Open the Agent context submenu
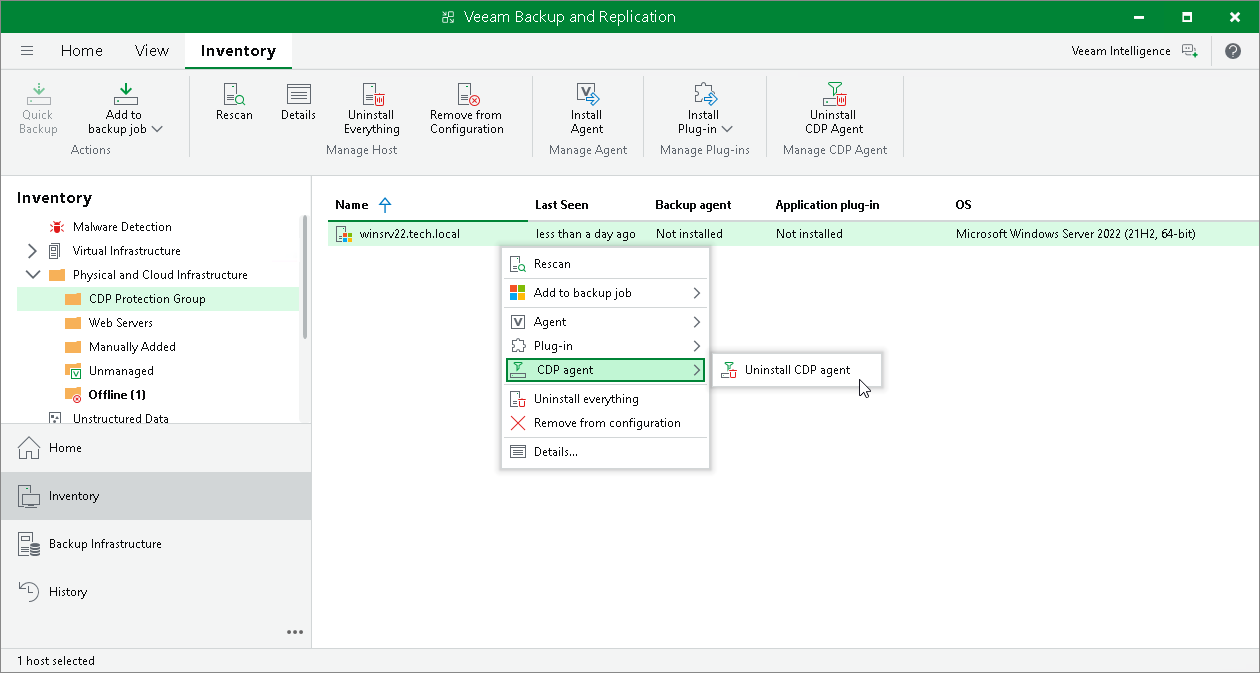This screenshot has width=1260, height=673. click(606, 322)
